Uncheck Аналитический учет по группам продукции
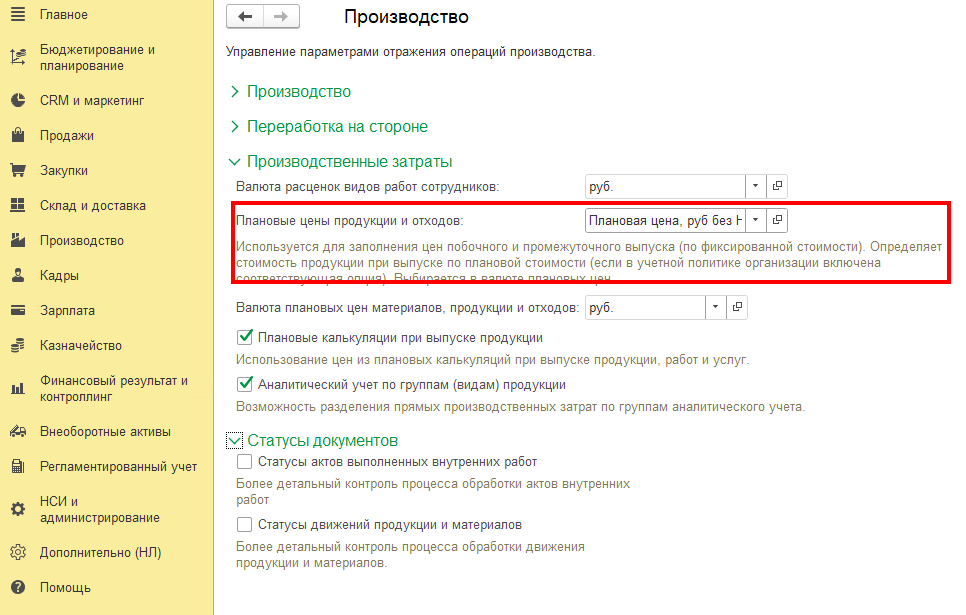 tap(245, 384)
